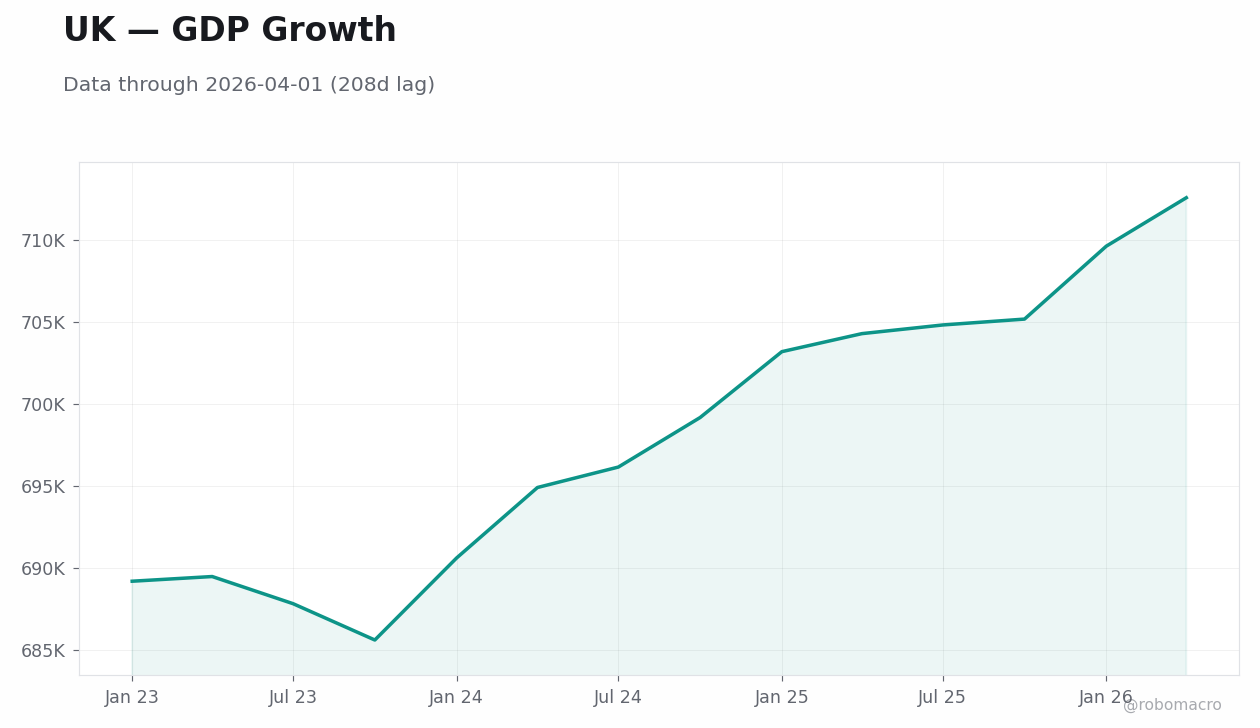The width and height of the screenshot is (1260, 728).
Task: Click the 685K y-axis label
Action: pos(43,651)
